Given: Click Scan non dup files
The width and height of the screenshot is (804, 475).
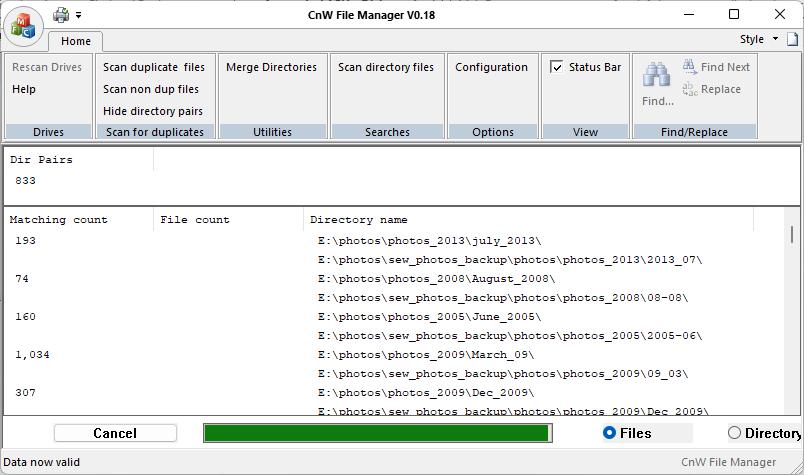Looking at the screenshot, I should [151, 89].
